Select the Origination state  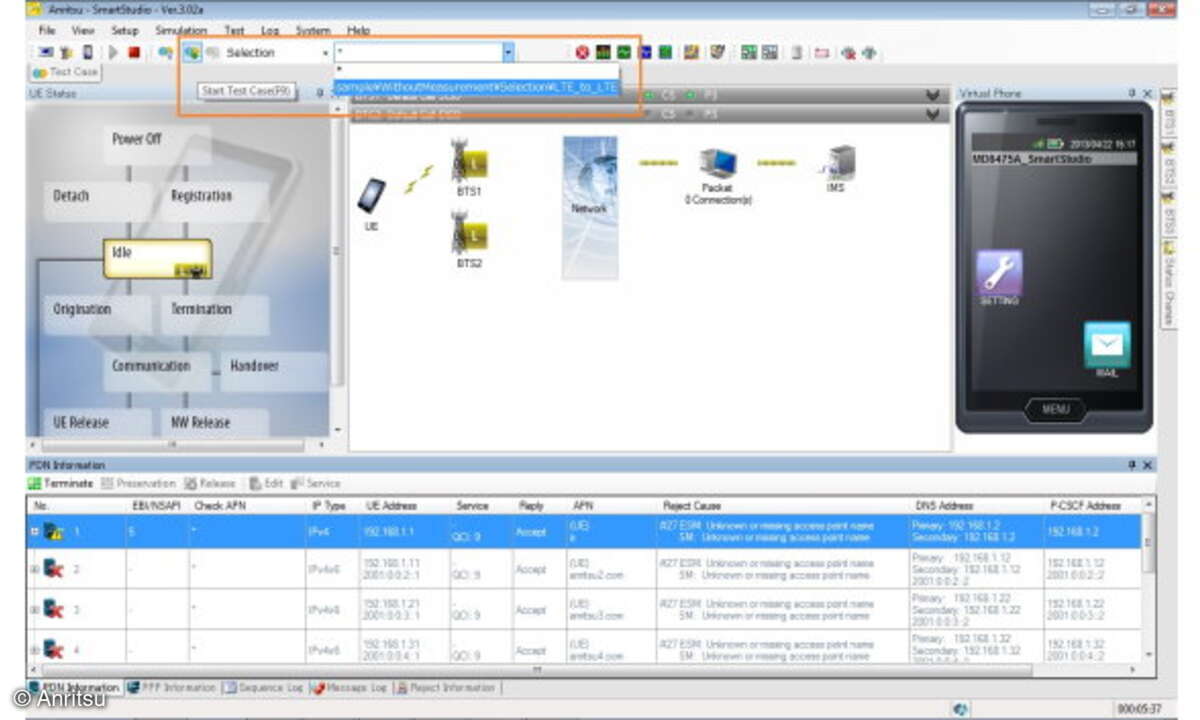pos(98,313)
